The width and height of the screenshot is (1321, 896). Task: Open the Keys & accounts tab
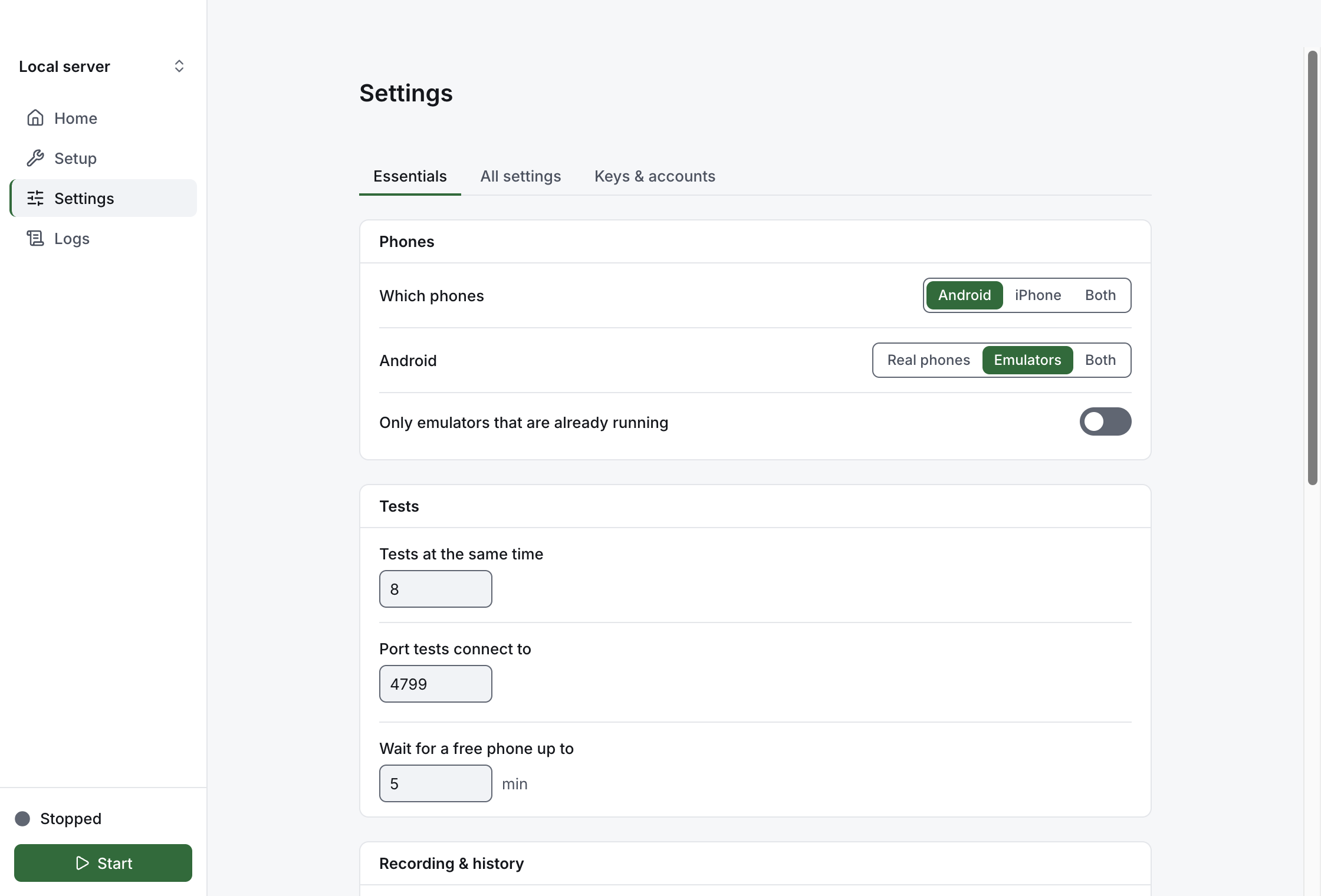[655, 176]
